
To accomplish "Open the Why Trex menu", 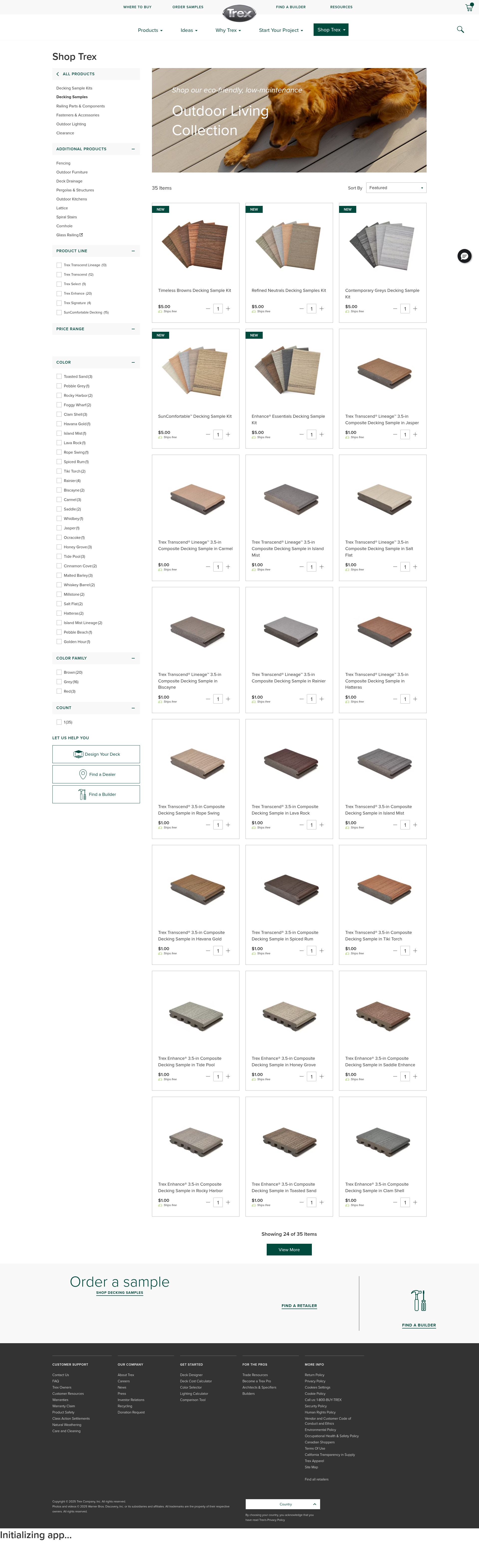I will tap(228, 30).
